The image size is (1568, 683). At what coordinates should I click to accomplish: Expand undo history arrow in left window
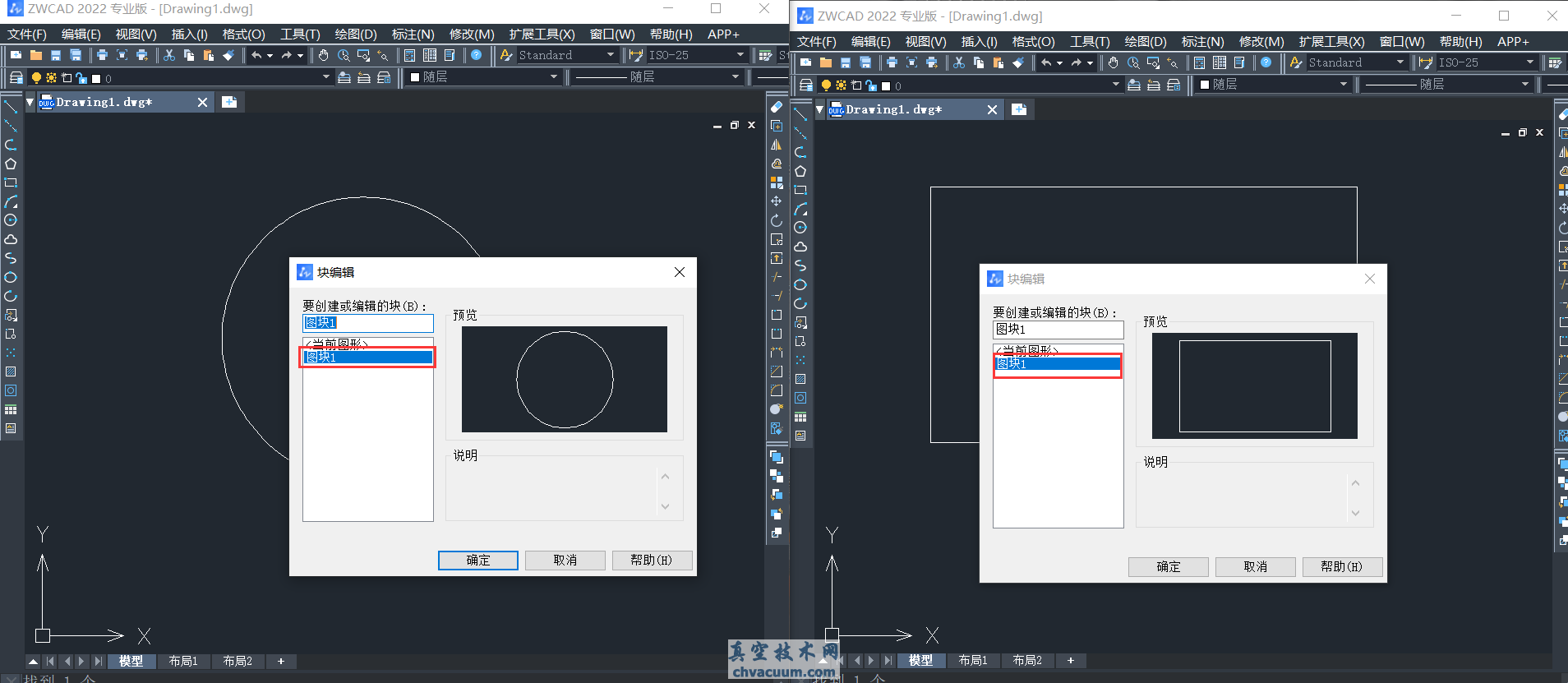tap(270, 55)
